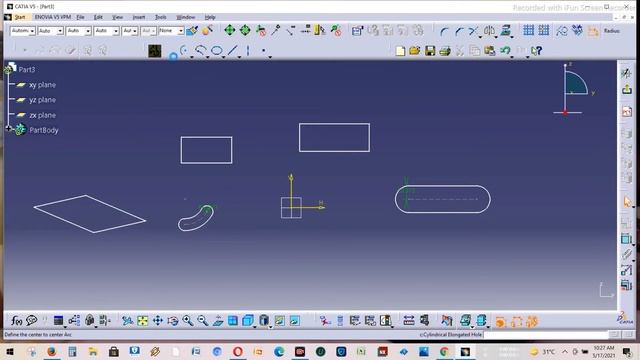Open the Formula f(x) tool

click(16, 321)
